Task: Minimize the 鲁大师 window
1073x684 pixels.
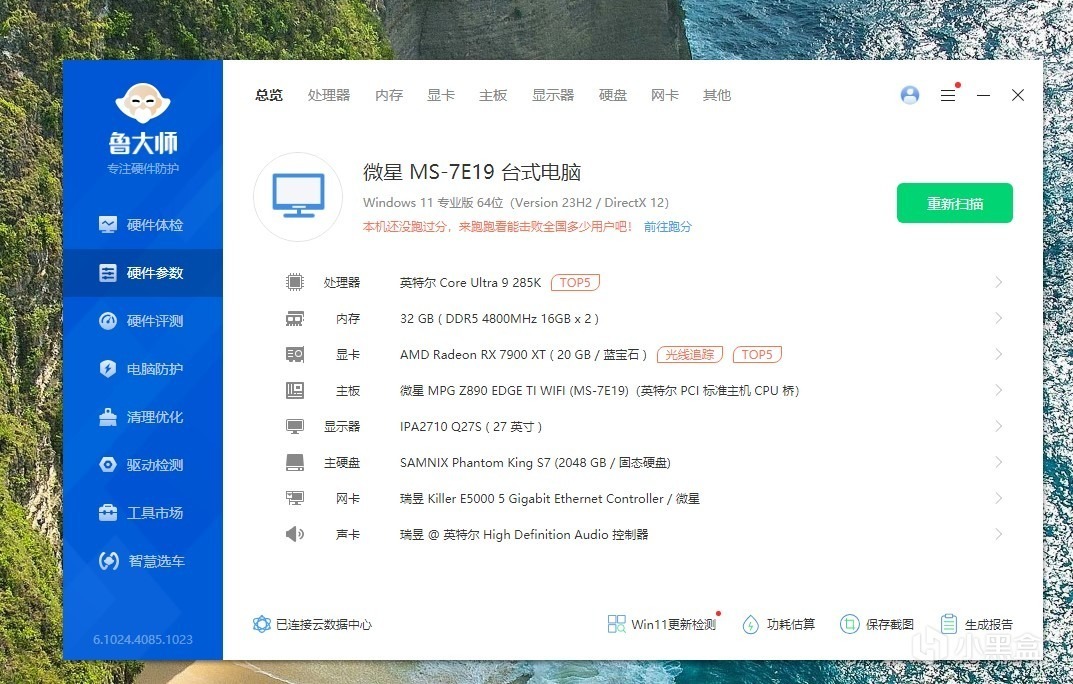Action: click(x=983, y=96)
